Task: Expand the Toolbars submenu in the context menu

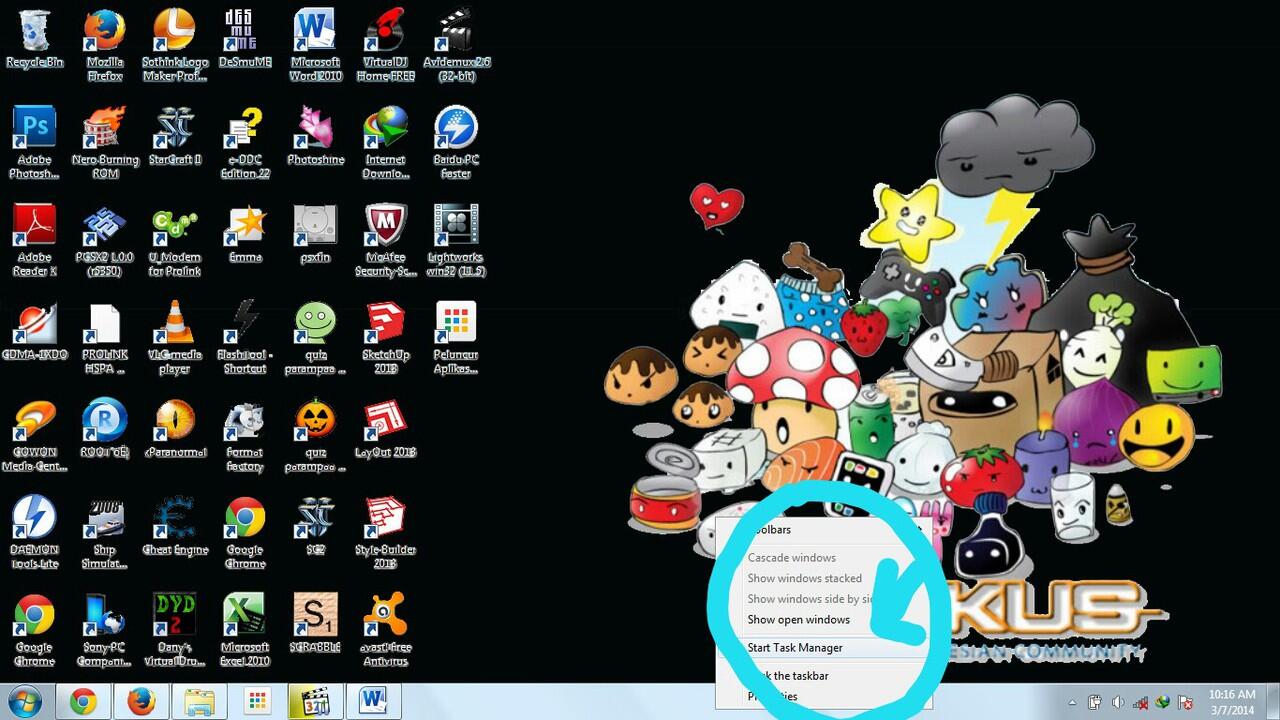Action: click(x=824, y=529)
